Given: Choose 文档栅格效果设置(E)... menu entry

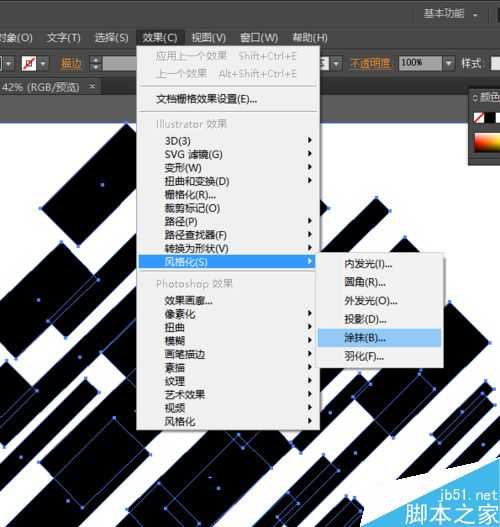Looking at the screenshot, I should pos(228,99).
